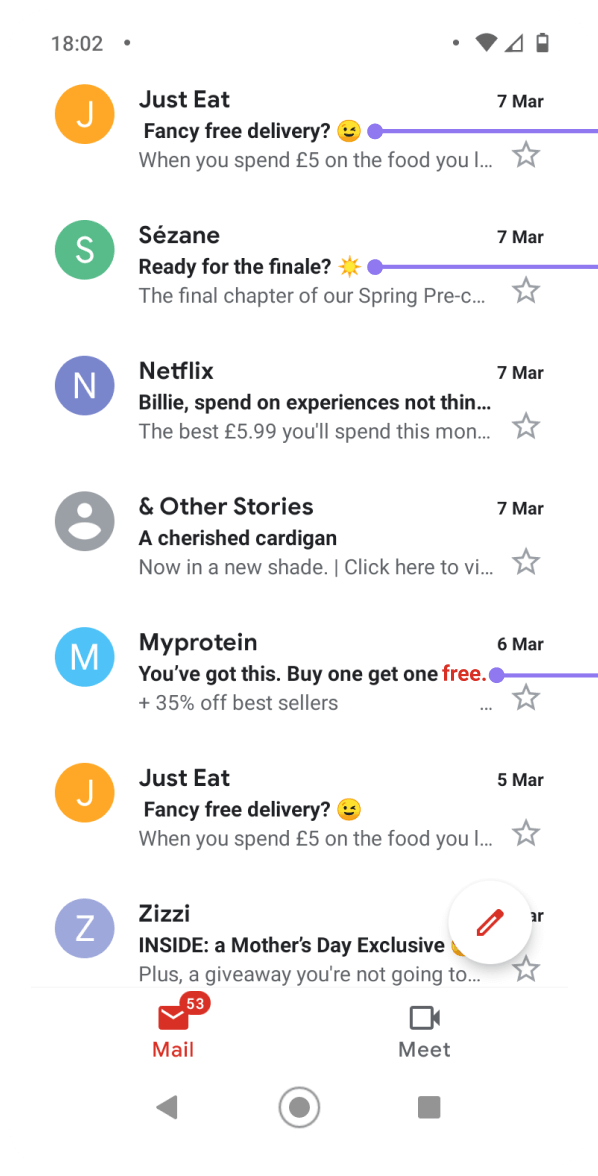Open the compose email pencil icon
The height and width of the screenshot is (1176, 598).
pyautogui.click(x=489, y=922)
